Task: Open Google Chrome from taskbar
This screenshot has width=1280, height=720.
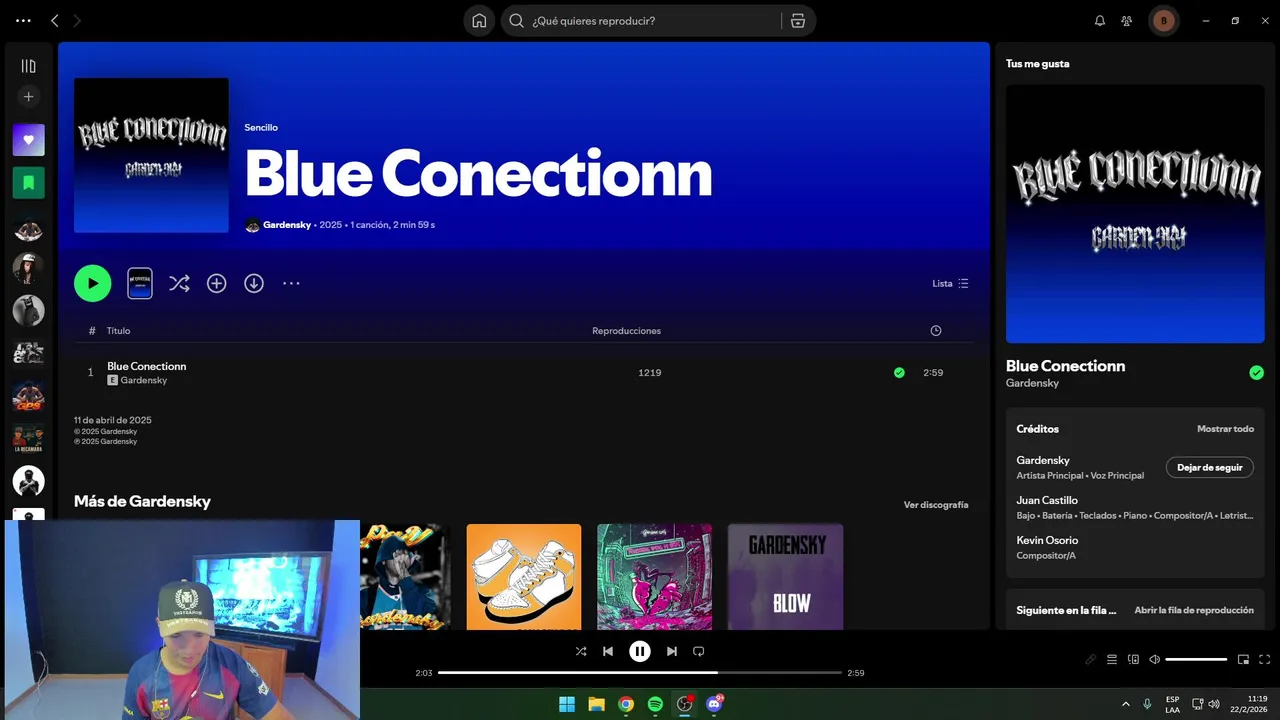Action: [626, 704]
